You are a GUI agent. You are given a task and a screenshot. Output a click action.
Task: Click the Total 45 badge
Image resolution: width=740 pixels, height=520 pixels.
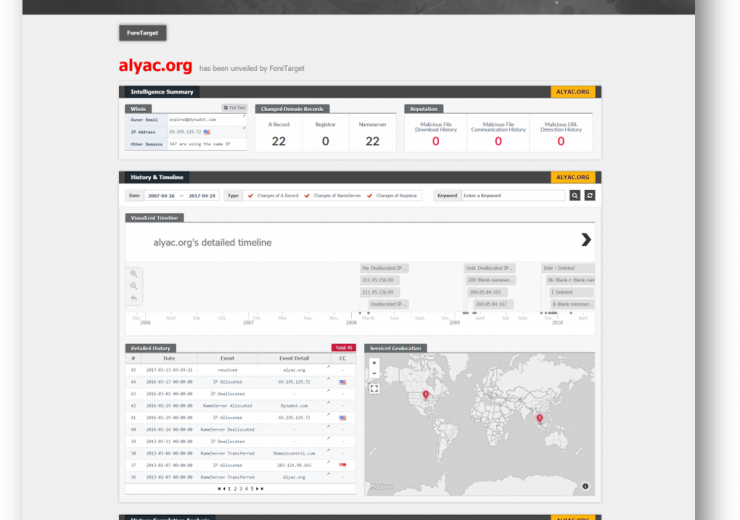coord(344,348)
